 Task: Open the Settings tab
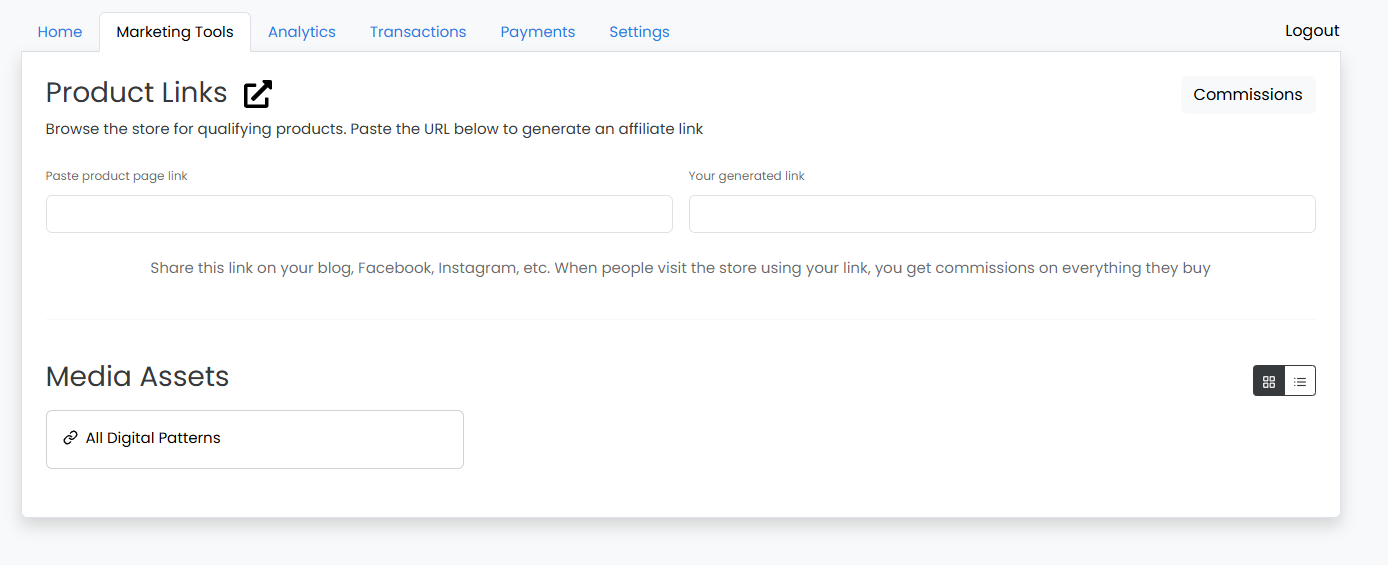tap(640, 32)
